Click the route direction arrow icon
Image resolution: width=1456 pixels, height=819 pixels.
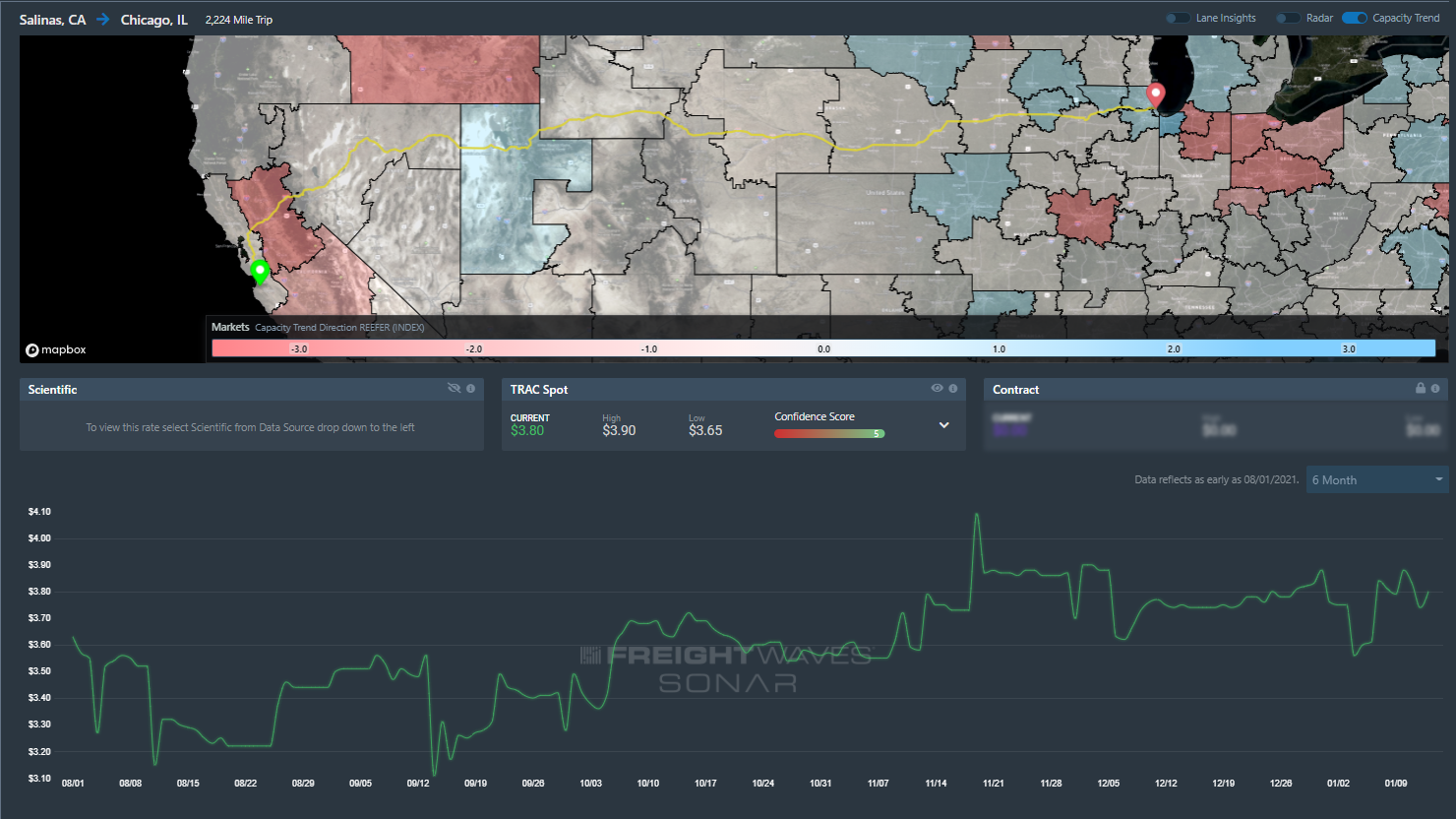[x=102, y=20]
